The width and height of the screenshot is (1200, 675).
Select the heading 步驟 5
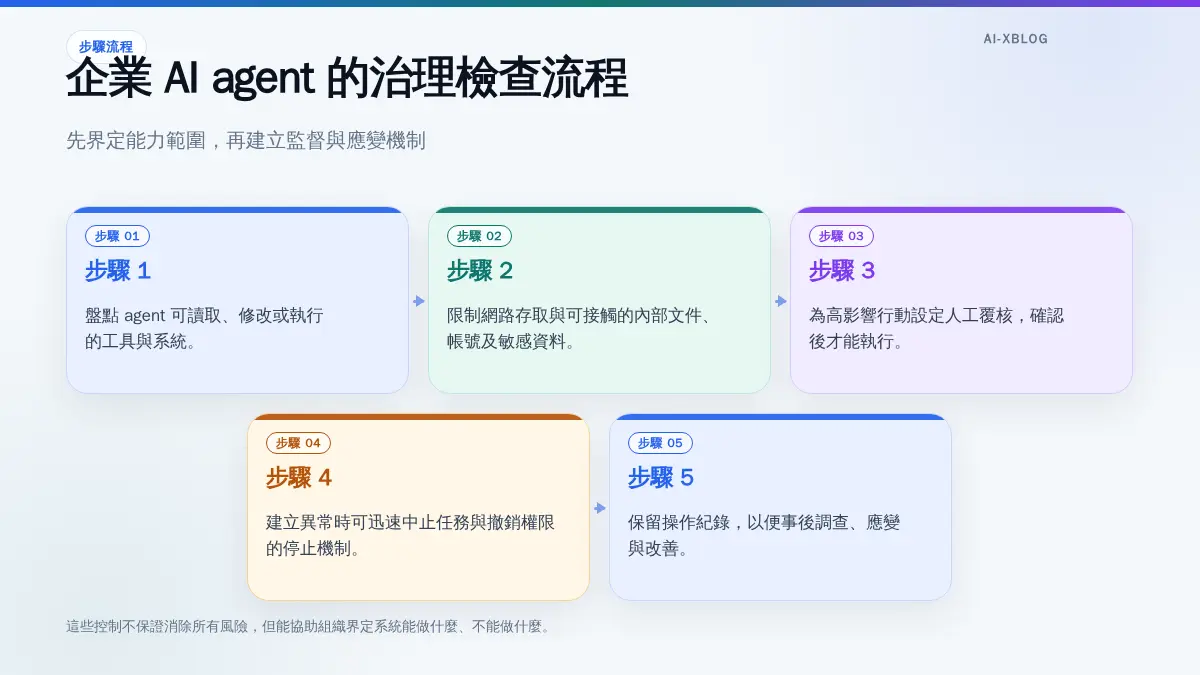661,478
